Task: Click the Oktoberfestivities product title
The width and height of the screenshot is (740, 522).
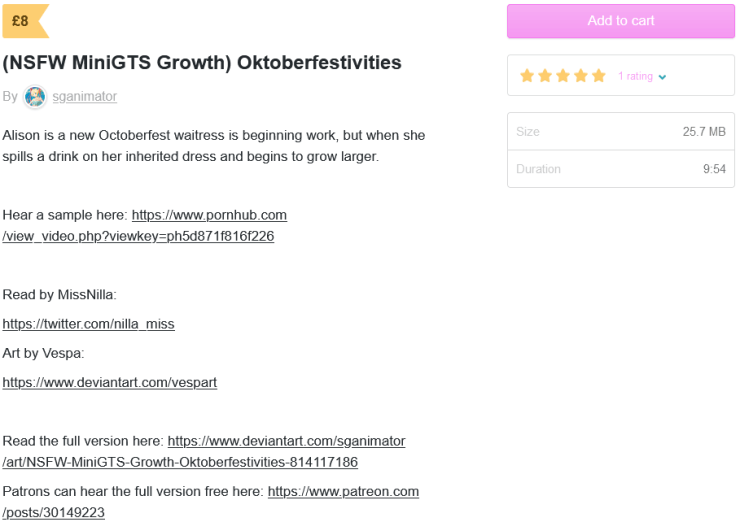Action: (x=202, y=62)
